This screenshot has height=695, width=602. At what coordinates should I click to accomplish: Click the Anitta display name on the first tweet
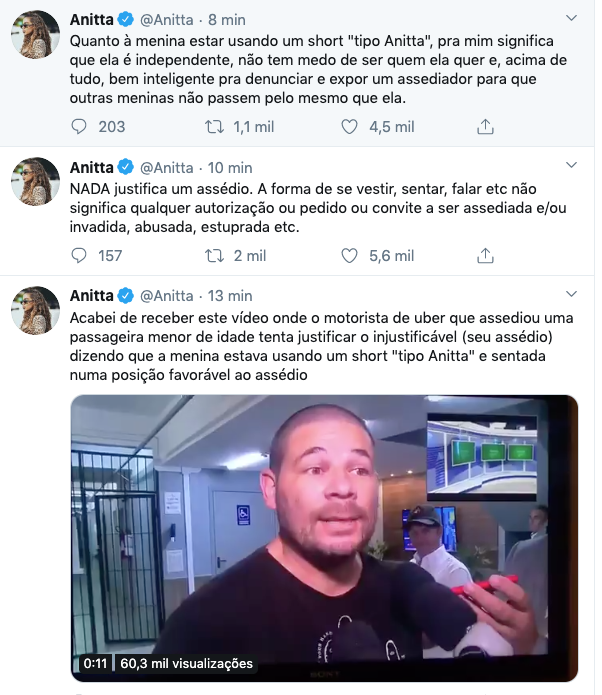(92, 20)
